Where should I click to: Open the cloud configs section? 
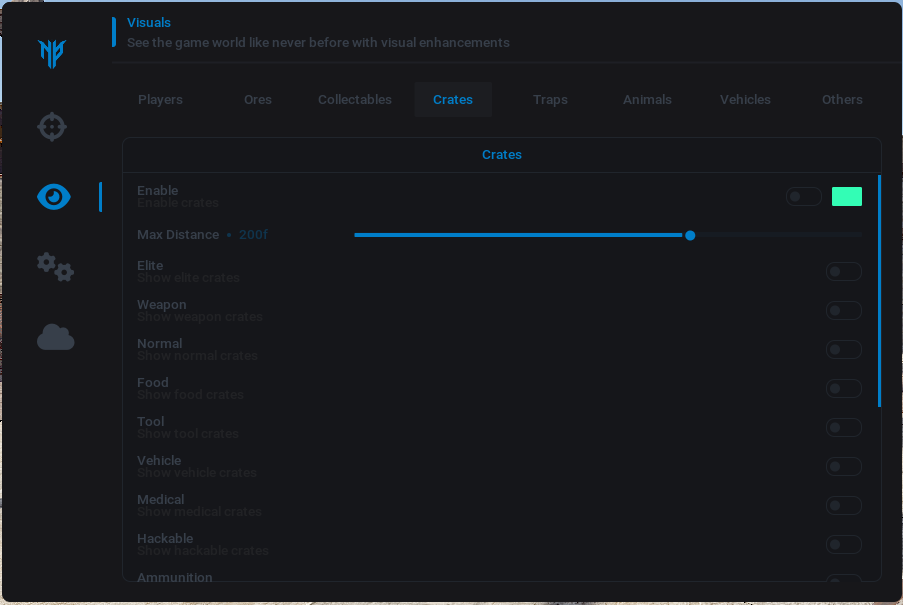(x=55, y=338)
